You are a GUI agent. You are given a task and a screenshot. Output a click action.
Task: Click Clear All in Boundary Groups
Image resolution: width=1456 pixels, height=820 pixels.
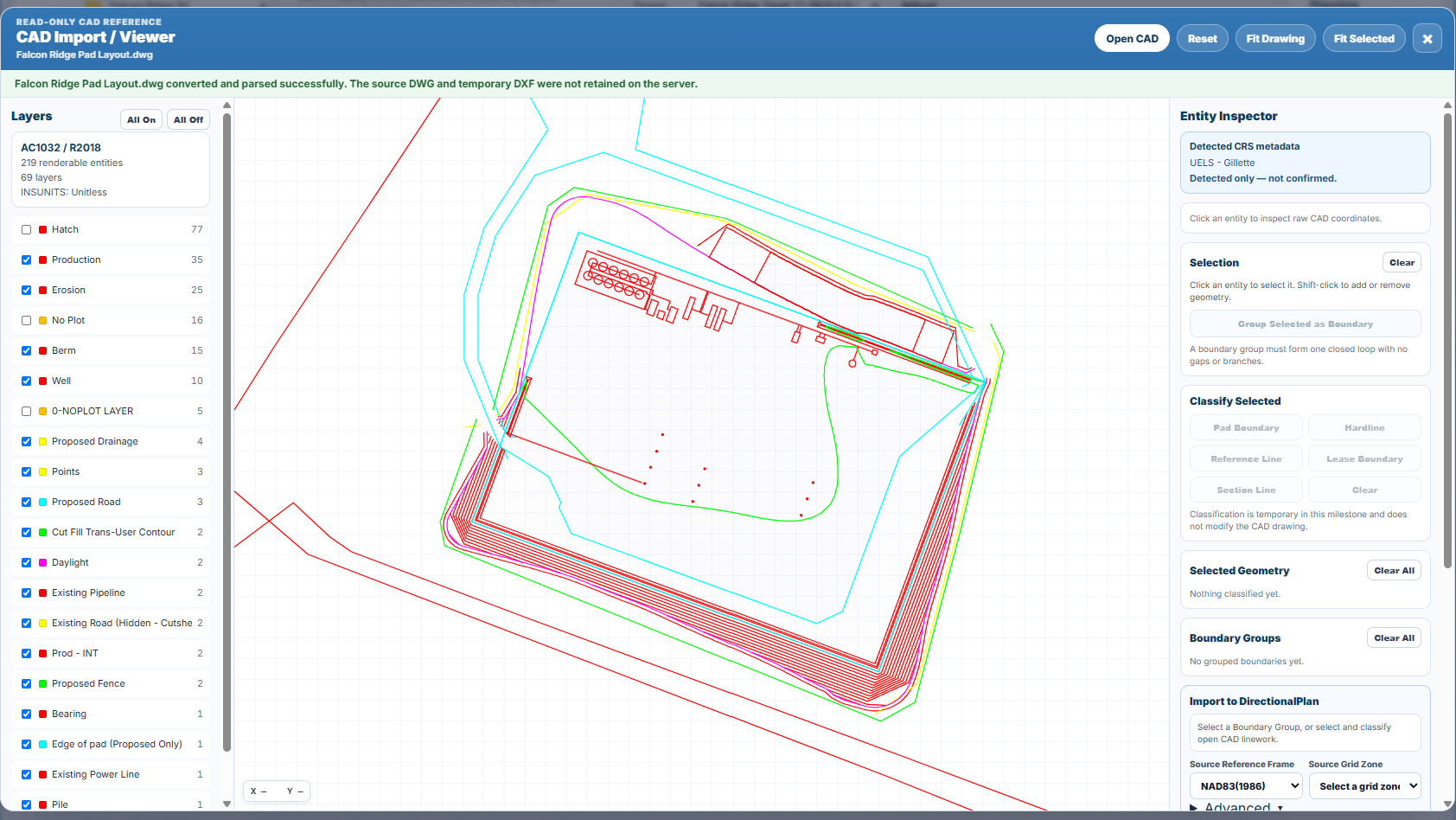pos(1394,637)
